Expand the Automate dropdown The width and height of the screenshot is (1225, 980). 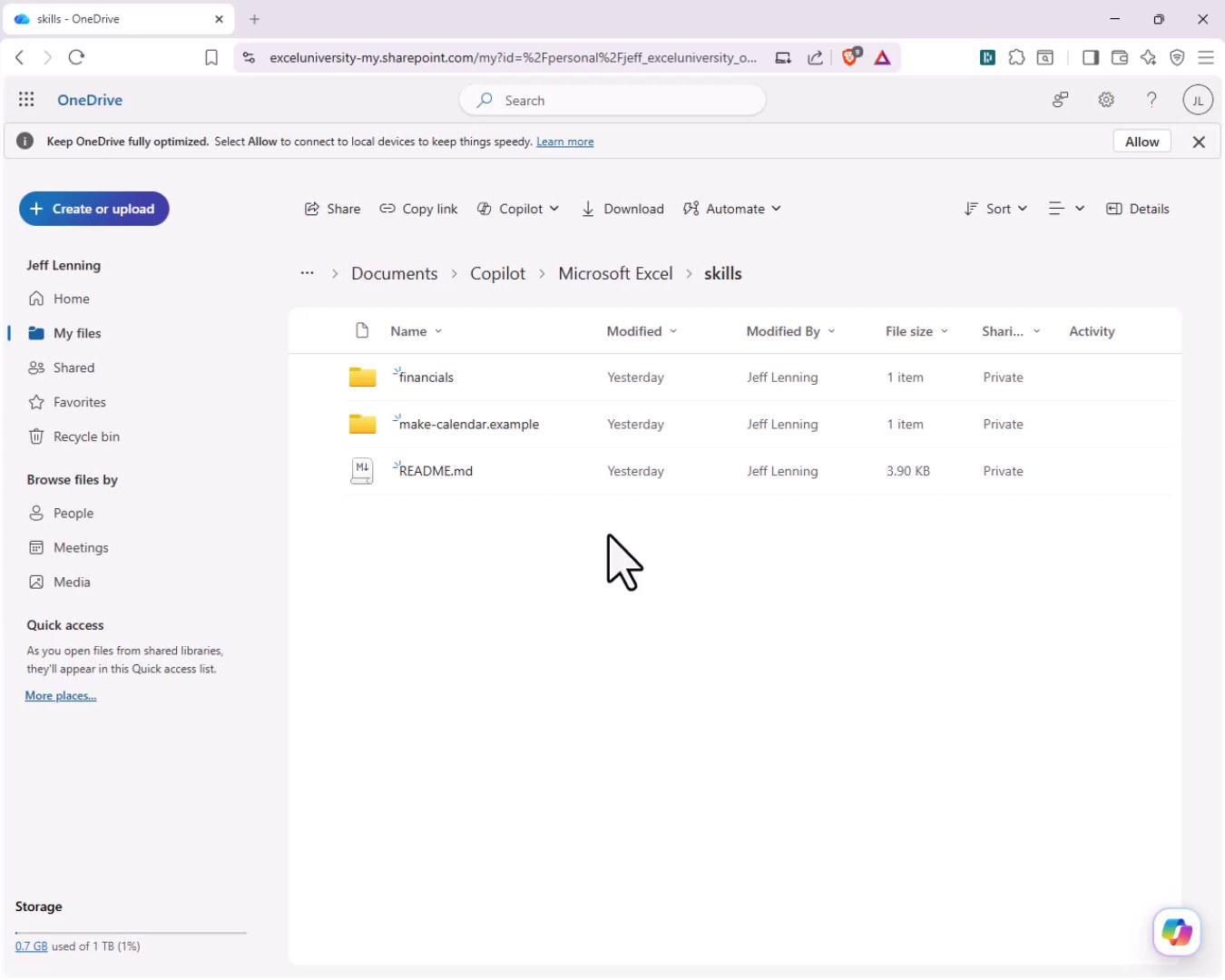[x=731, y=209]
